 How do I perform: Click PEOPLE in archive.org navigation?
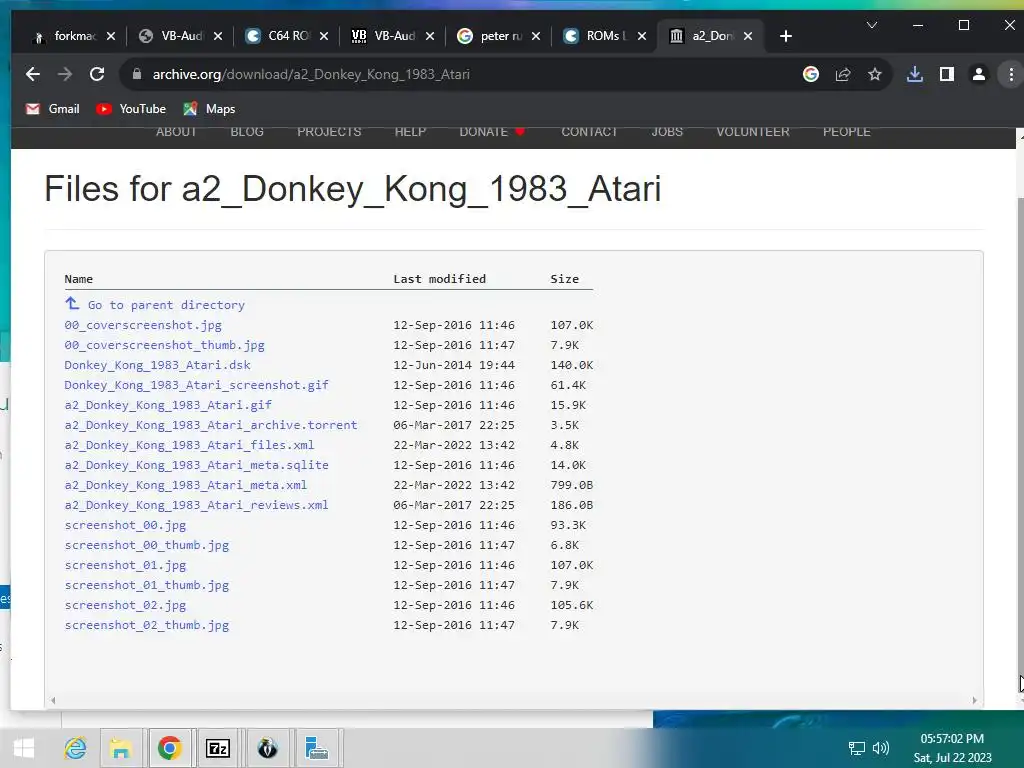[x=846, y=132]
